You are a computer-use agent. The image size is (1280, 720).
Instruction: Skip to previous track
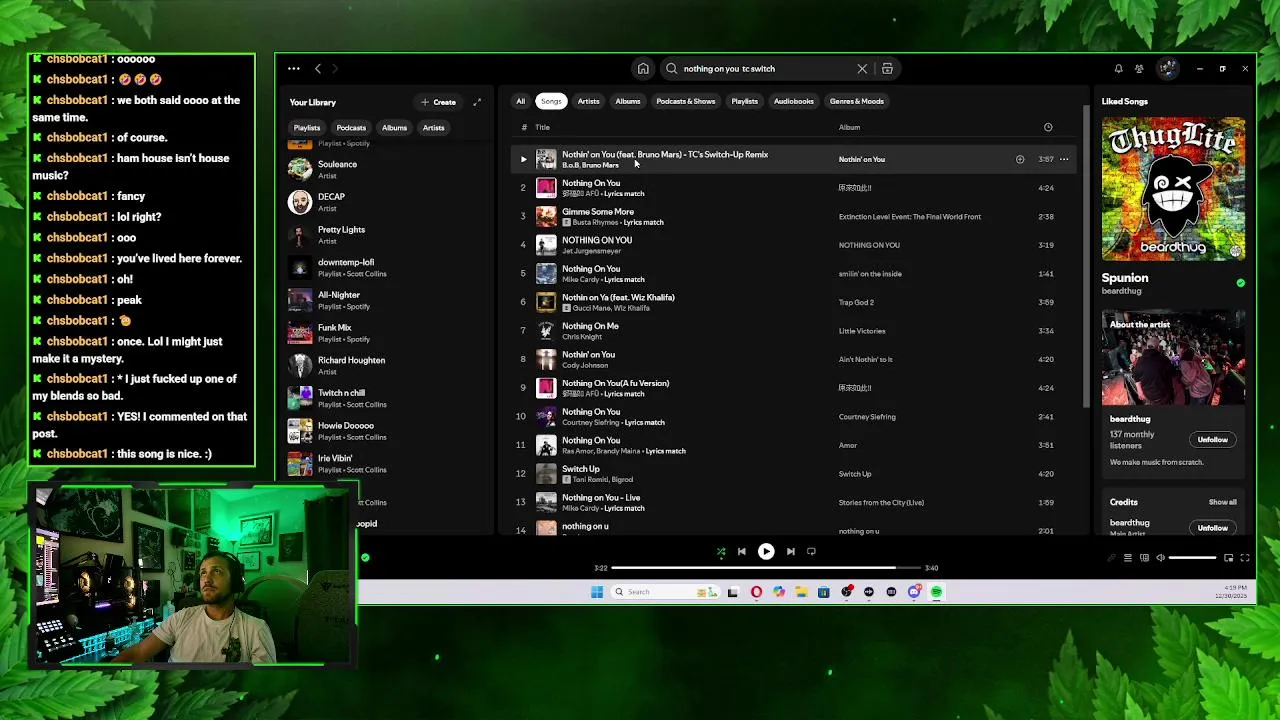[x=741, y=551]
